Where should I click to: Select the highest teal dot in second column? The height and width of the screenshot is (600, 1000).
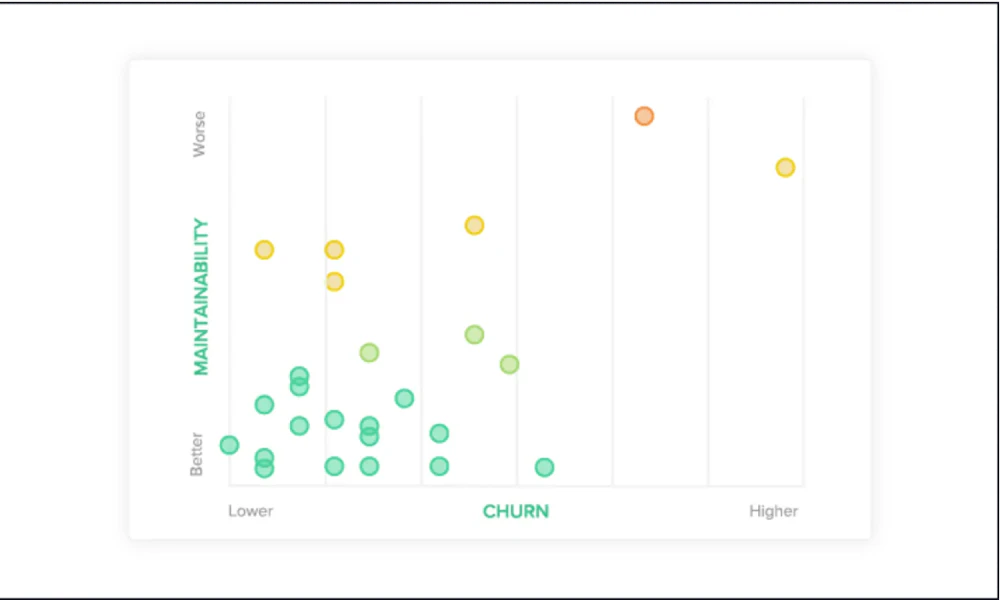[404, 398]
